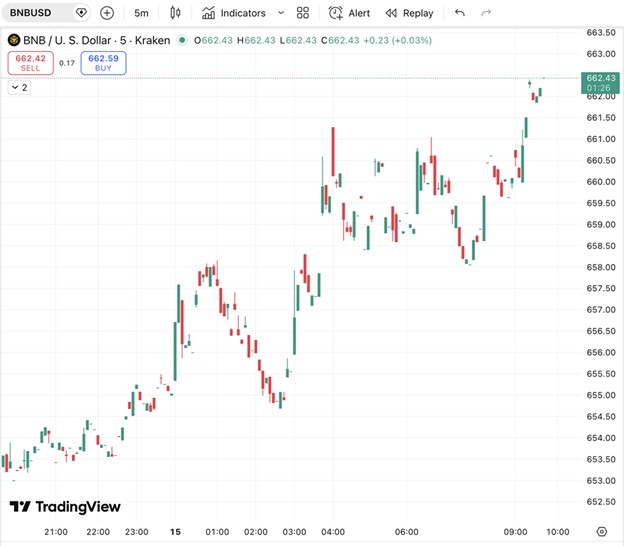Open the 5m time interval dropdown

coord(141,13)
